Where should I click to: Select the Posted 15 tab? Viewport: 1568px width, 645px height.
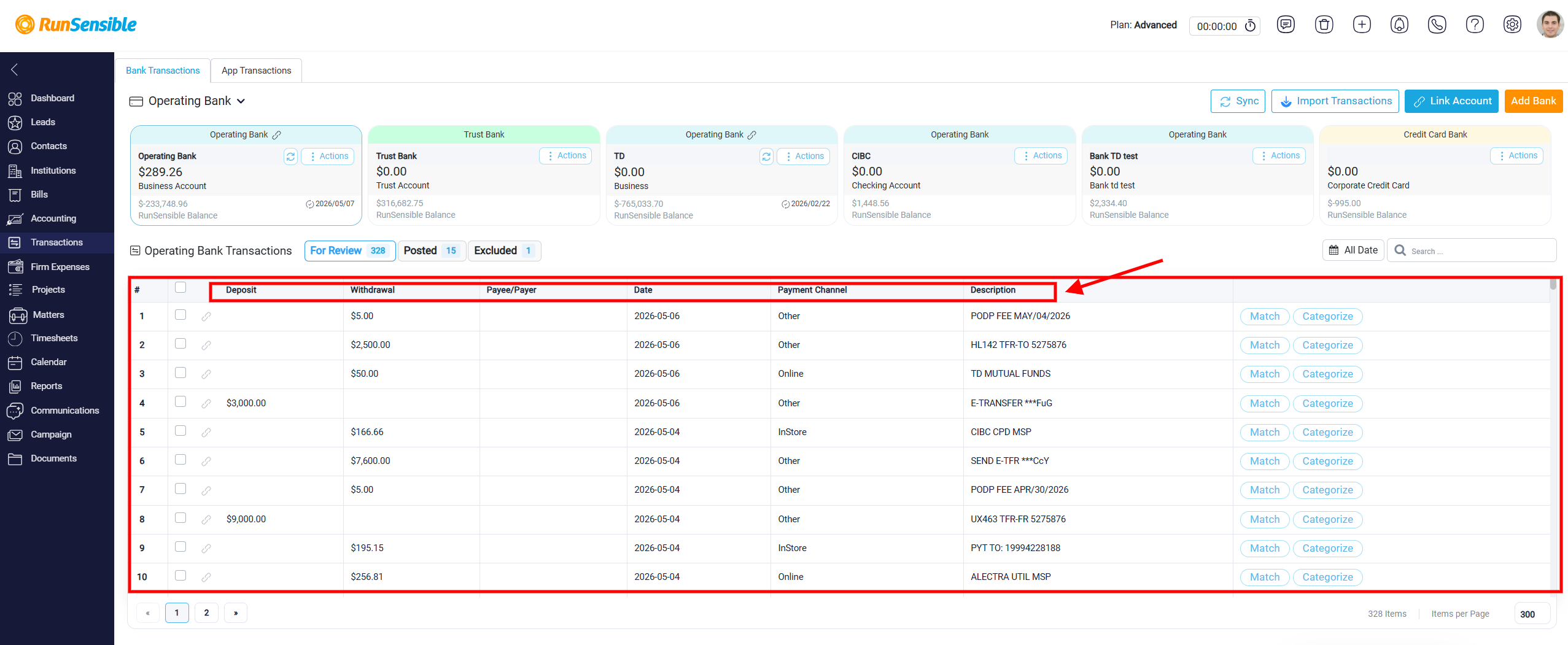coord(432,251)
